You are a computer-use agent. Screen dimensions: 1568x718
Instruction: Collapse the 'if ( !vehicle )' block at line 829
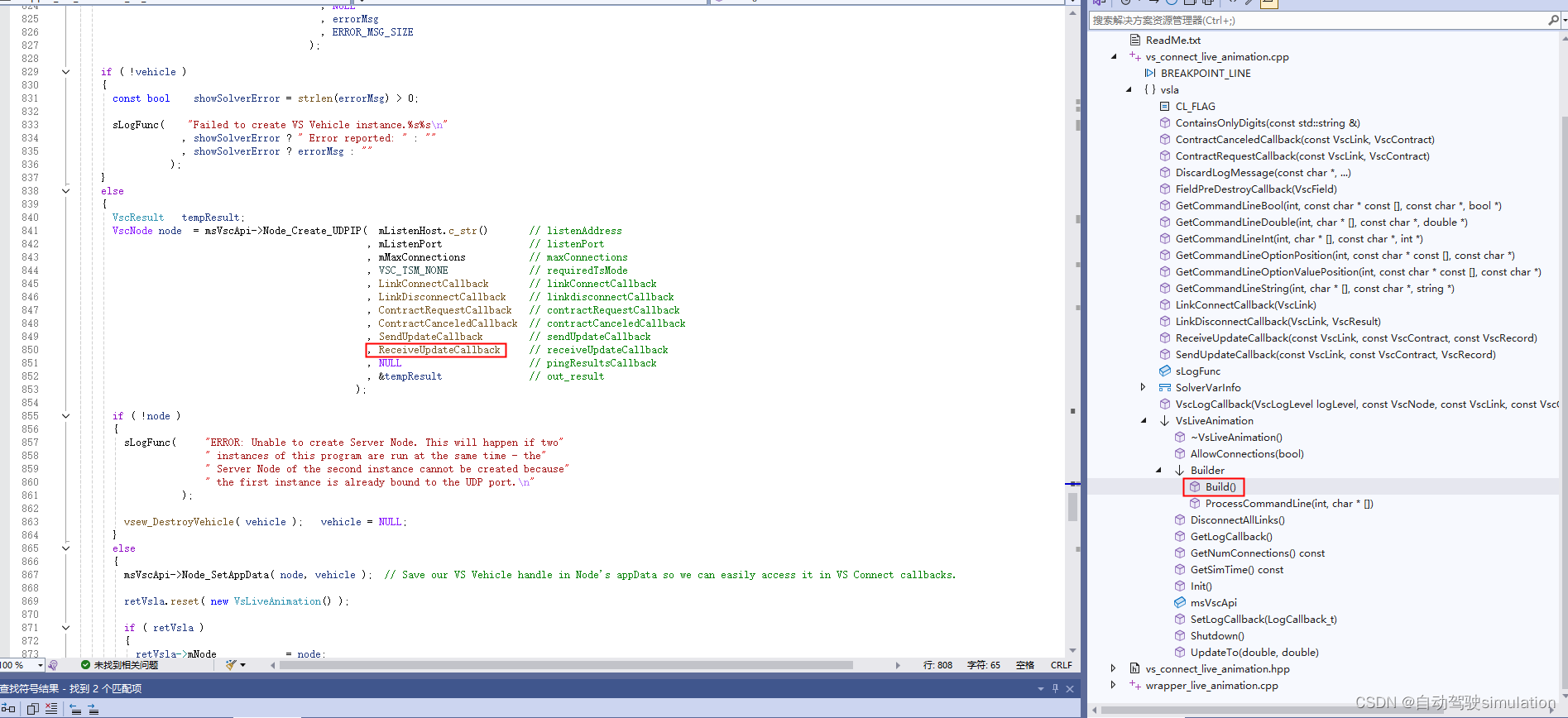[65, 72]
